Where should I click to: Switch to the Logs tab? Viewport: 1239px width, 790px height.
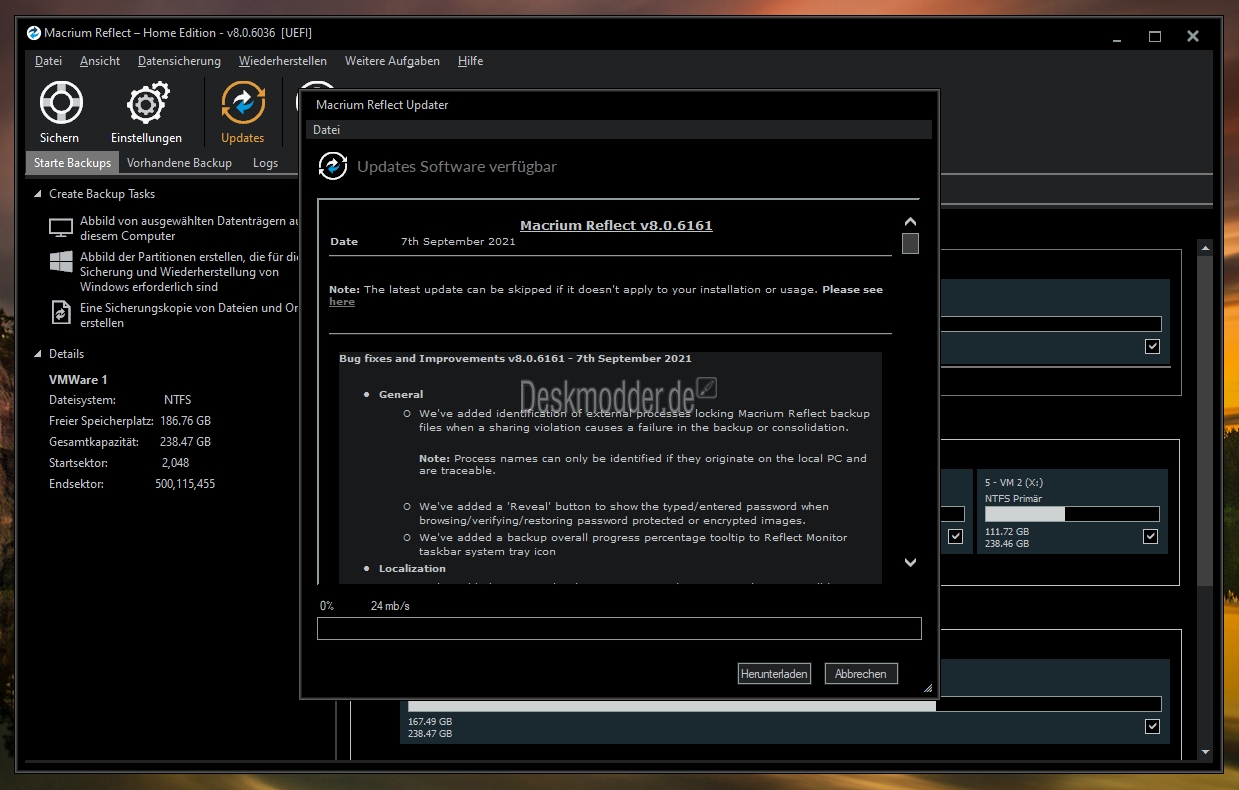click(x=265, y=163)
